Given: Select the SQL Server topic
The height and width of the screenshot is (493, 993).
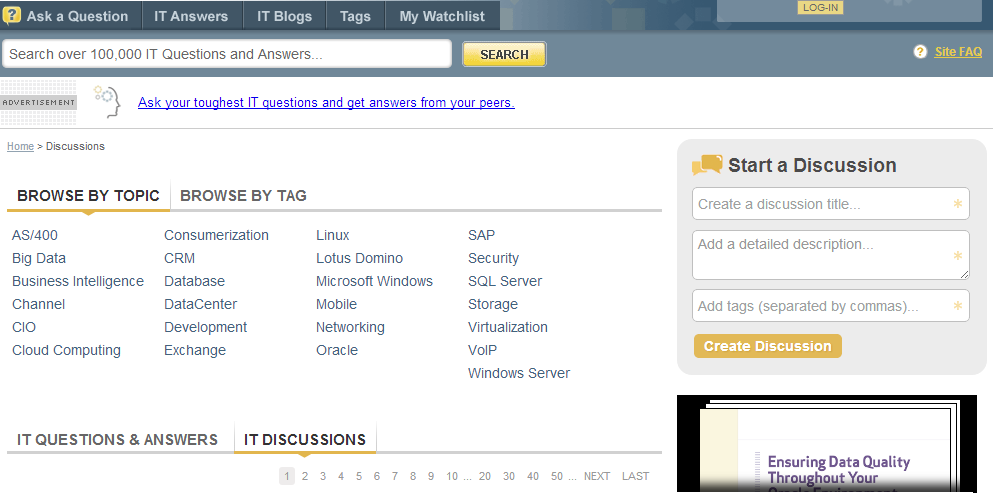Looking at the screenshot, I should tap(505, 281).
